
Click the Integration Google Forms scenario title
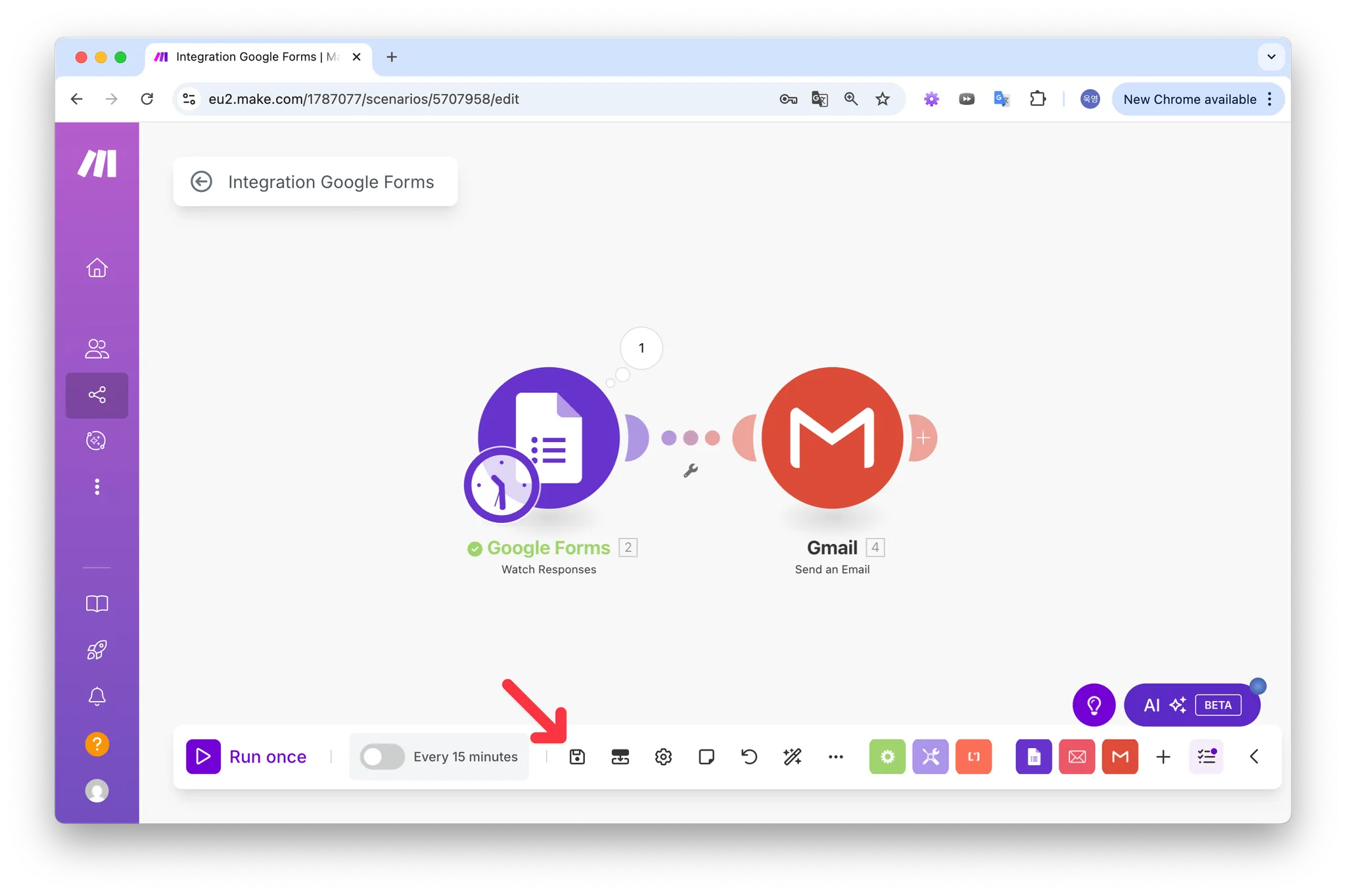tap(331, 182)
